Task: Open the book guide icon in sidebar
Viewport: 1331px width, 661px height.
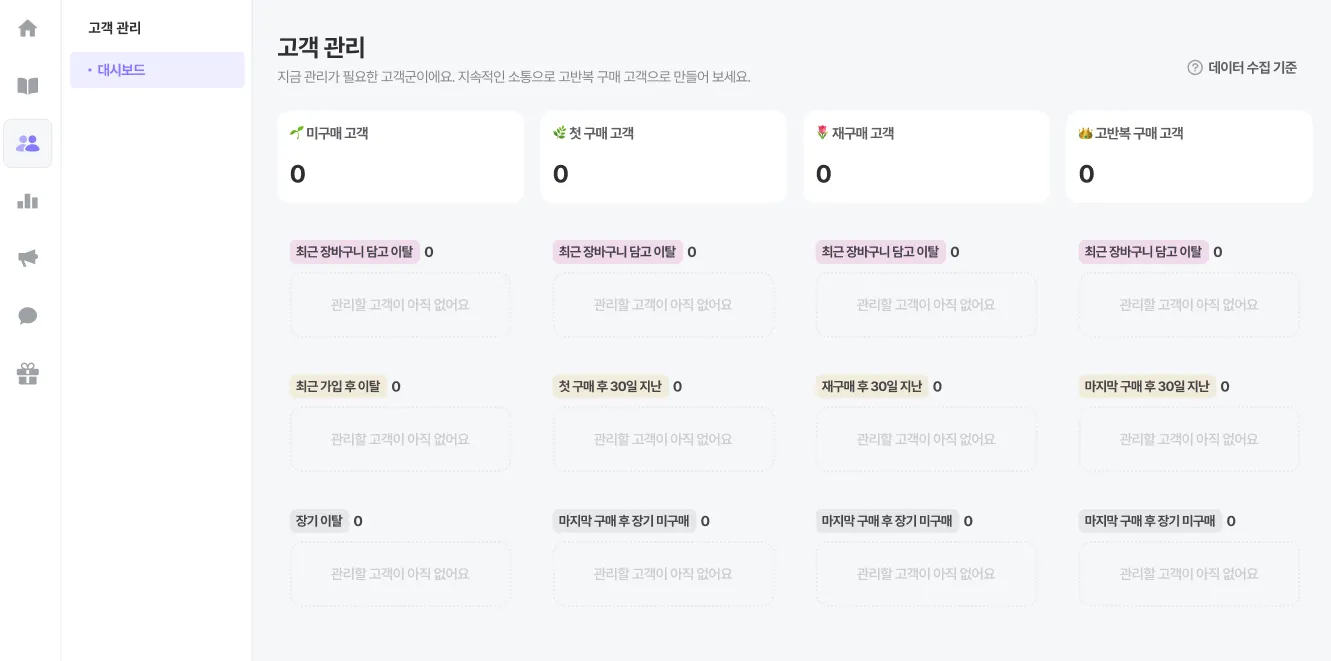Action: pos(28,86)
